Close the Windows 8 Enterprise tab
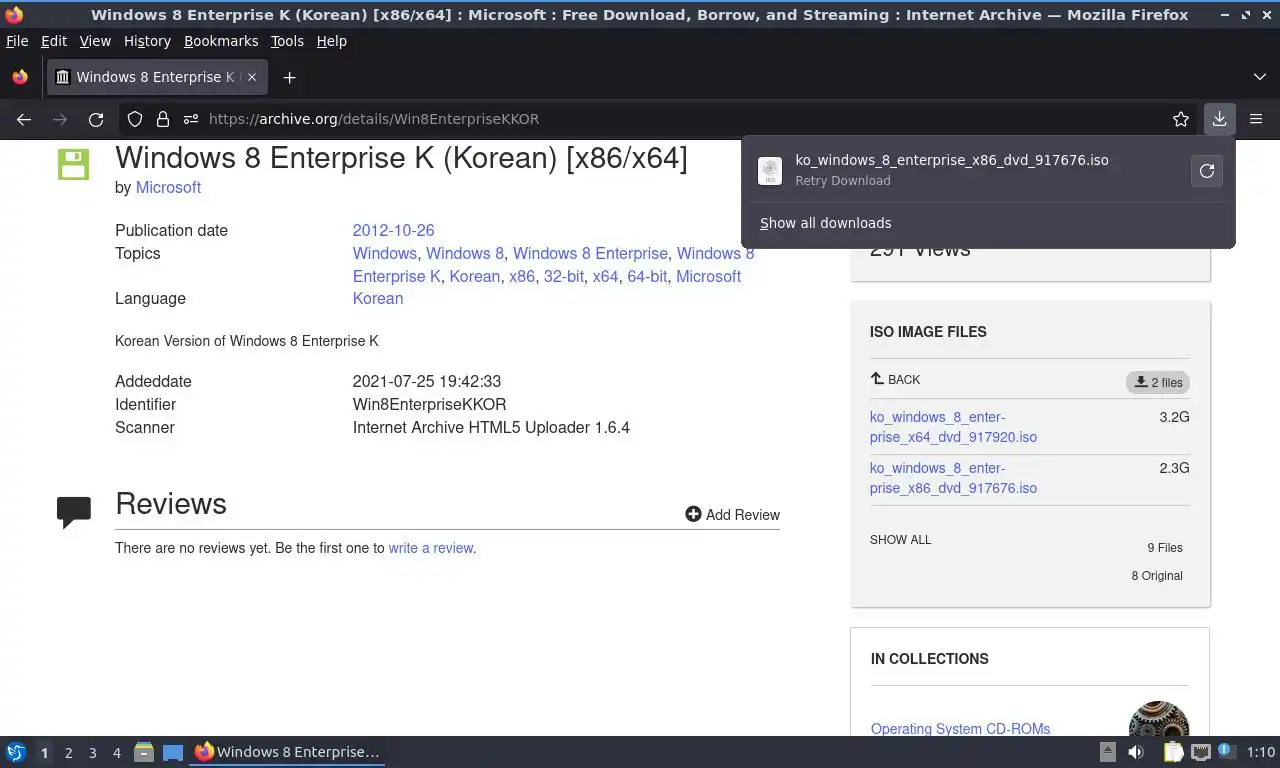 pos(252,77)
